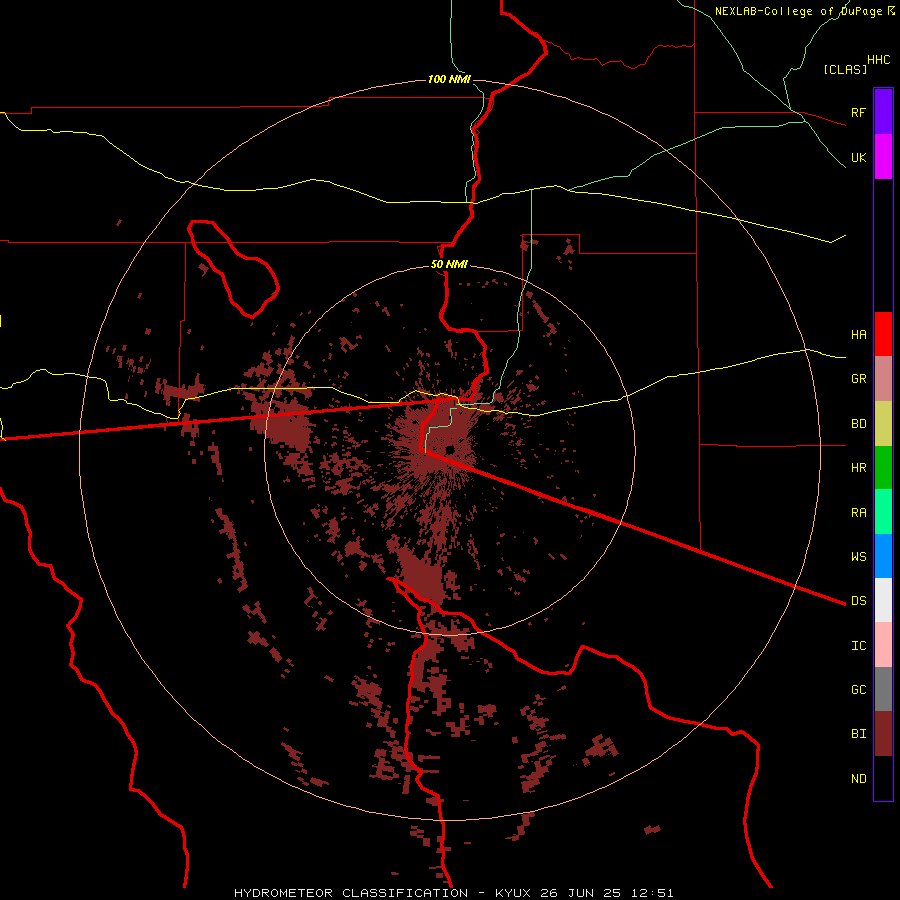Click the HA legend label

(x=858, y=334)
